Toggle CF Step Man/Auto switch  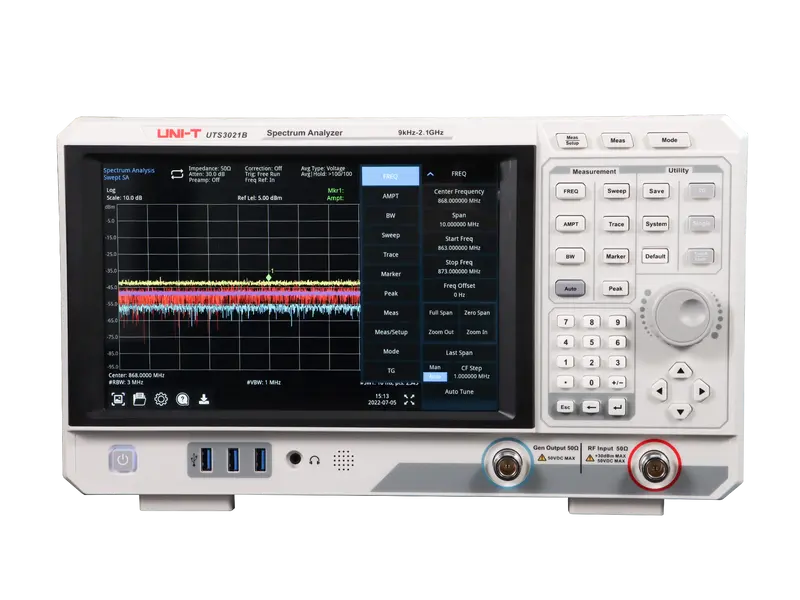(435, 372)
